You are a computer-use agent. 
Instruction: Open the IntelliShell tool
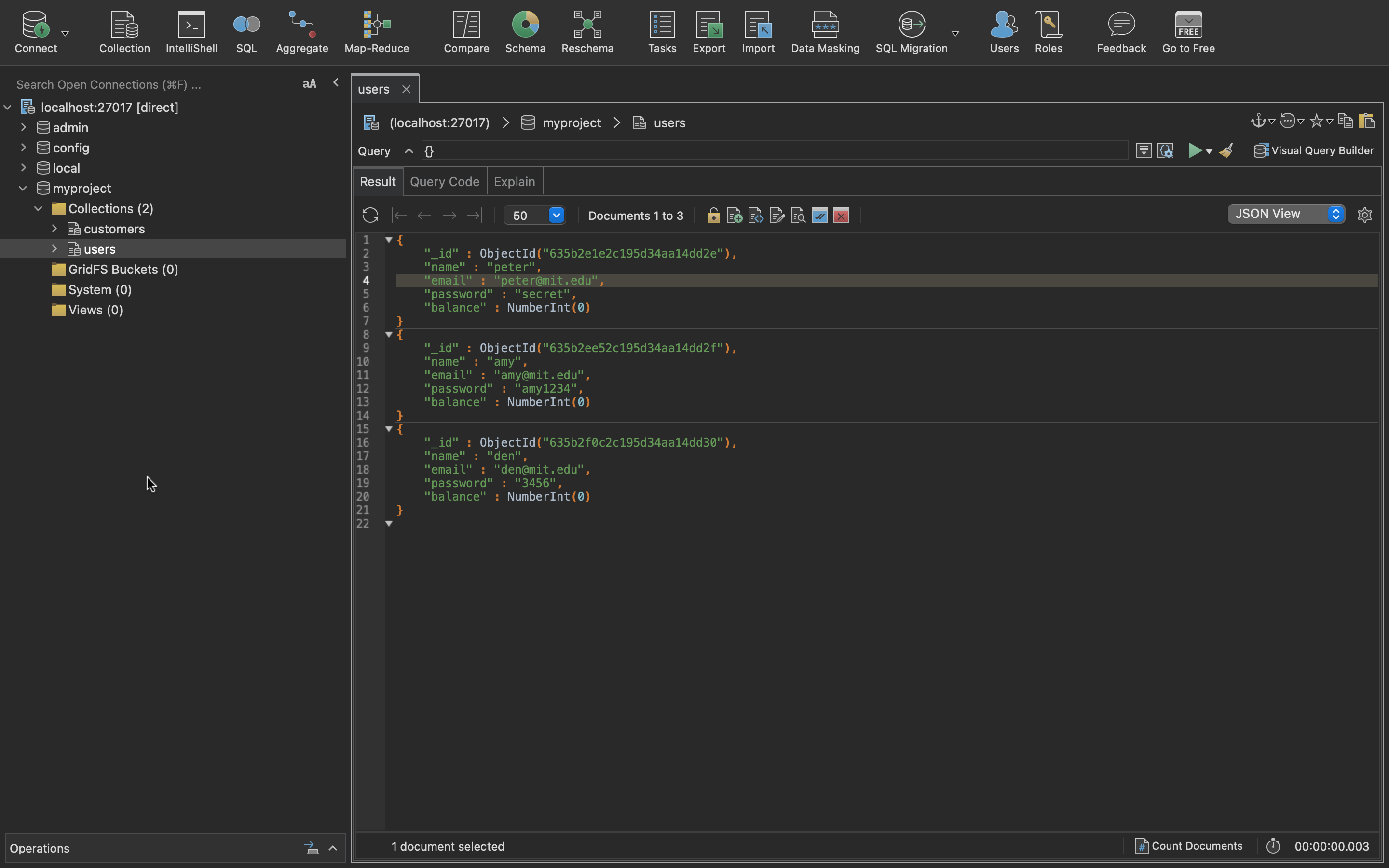[191, 33]
